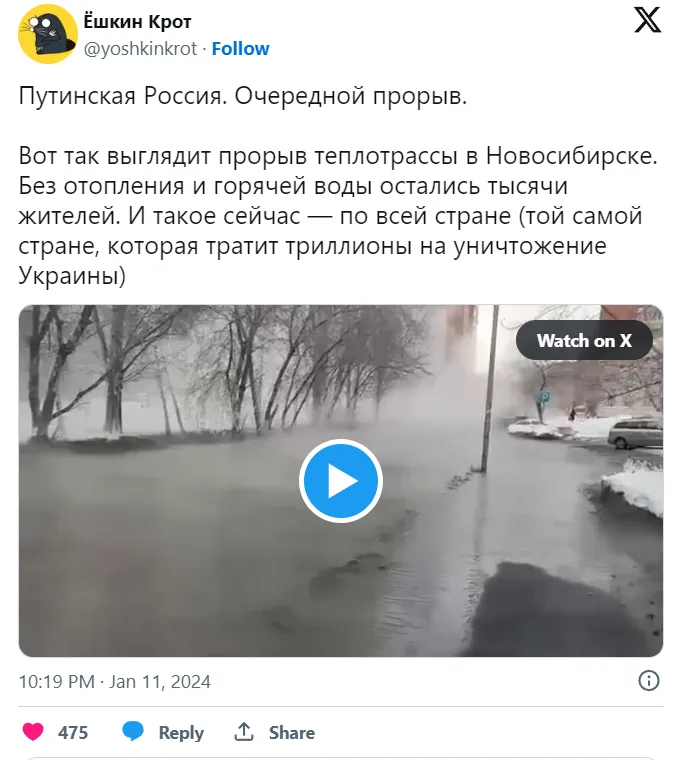Open the 10:19 PM · Jan 11, 2024 timestamp
Viewport: 684px width, 760px height.
115,681
